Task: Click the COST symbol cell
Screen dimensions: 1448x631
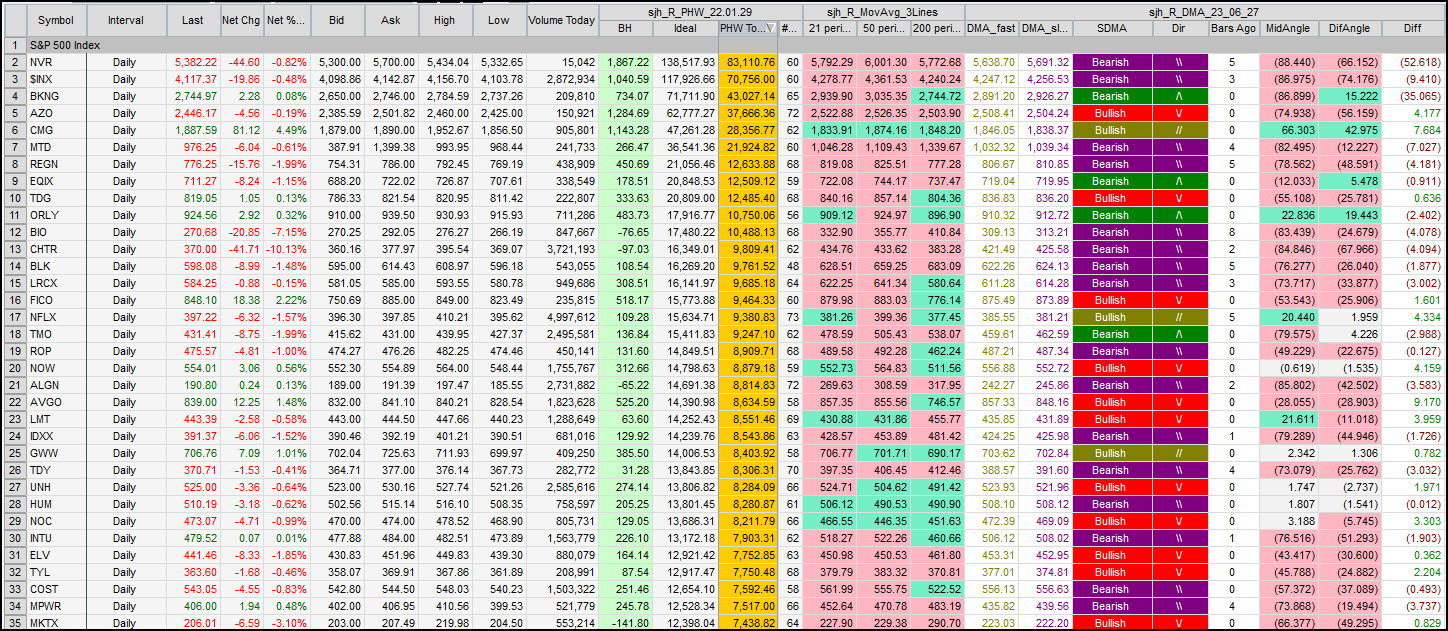Action: (56, 589)
